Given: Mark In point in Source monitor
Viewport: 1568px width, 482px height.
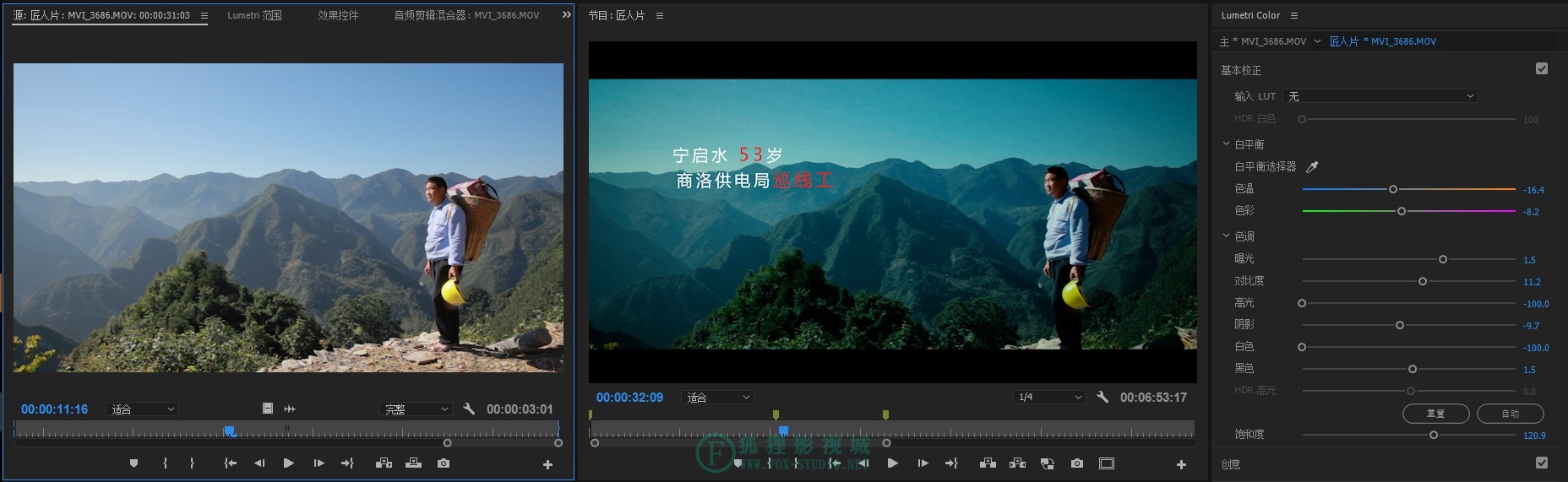Looking at the screenshot, I should 165,463.
